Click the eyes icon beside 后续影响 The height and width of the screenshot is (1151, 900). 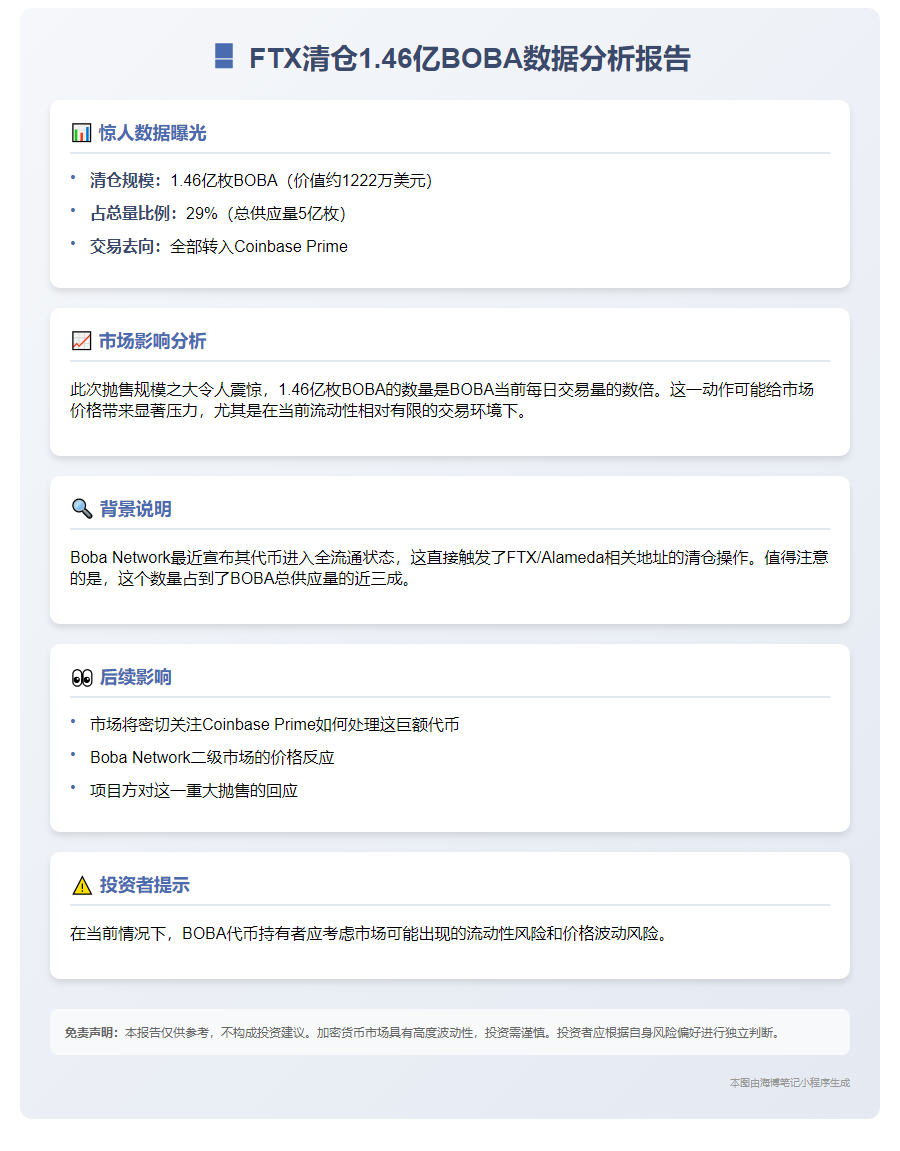[x=81, y=677]
